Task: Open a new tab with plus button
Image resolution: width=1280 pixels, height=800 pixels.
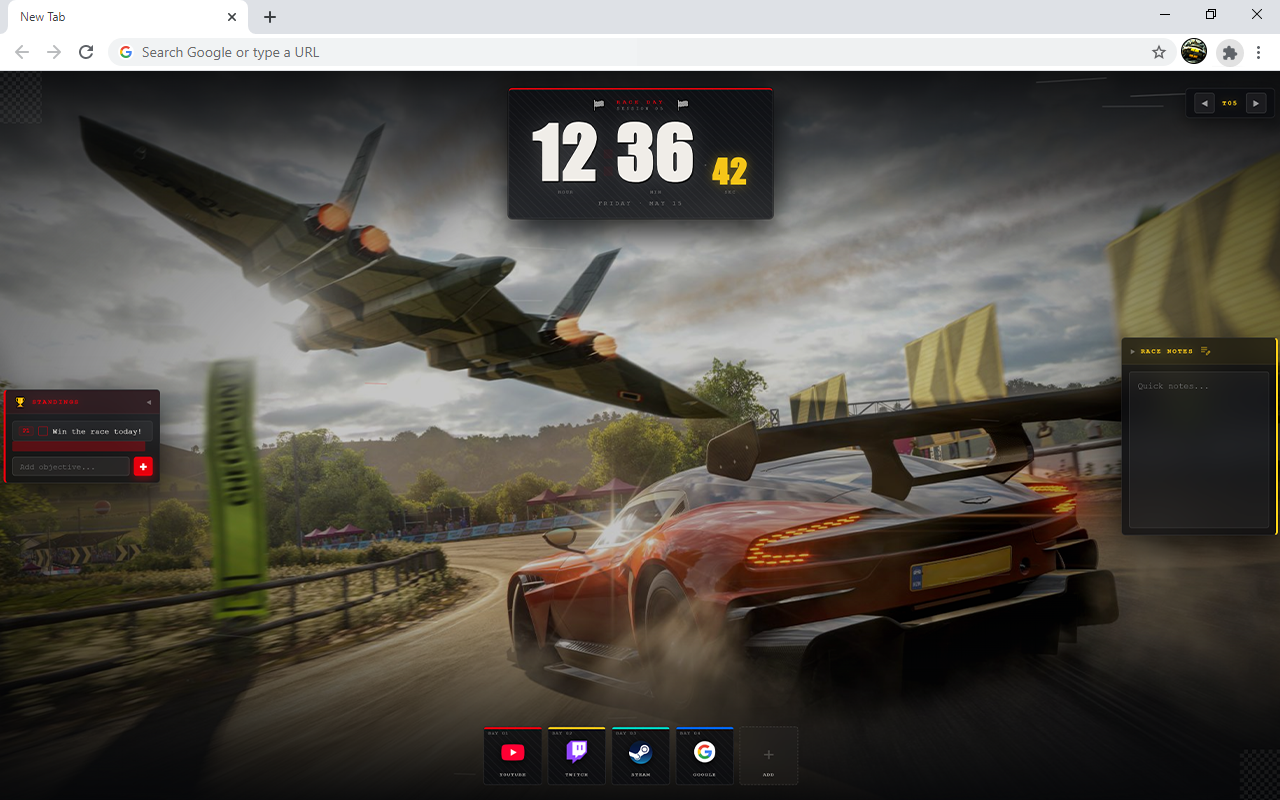Action: pyautogui.click(x=270, y=17)
